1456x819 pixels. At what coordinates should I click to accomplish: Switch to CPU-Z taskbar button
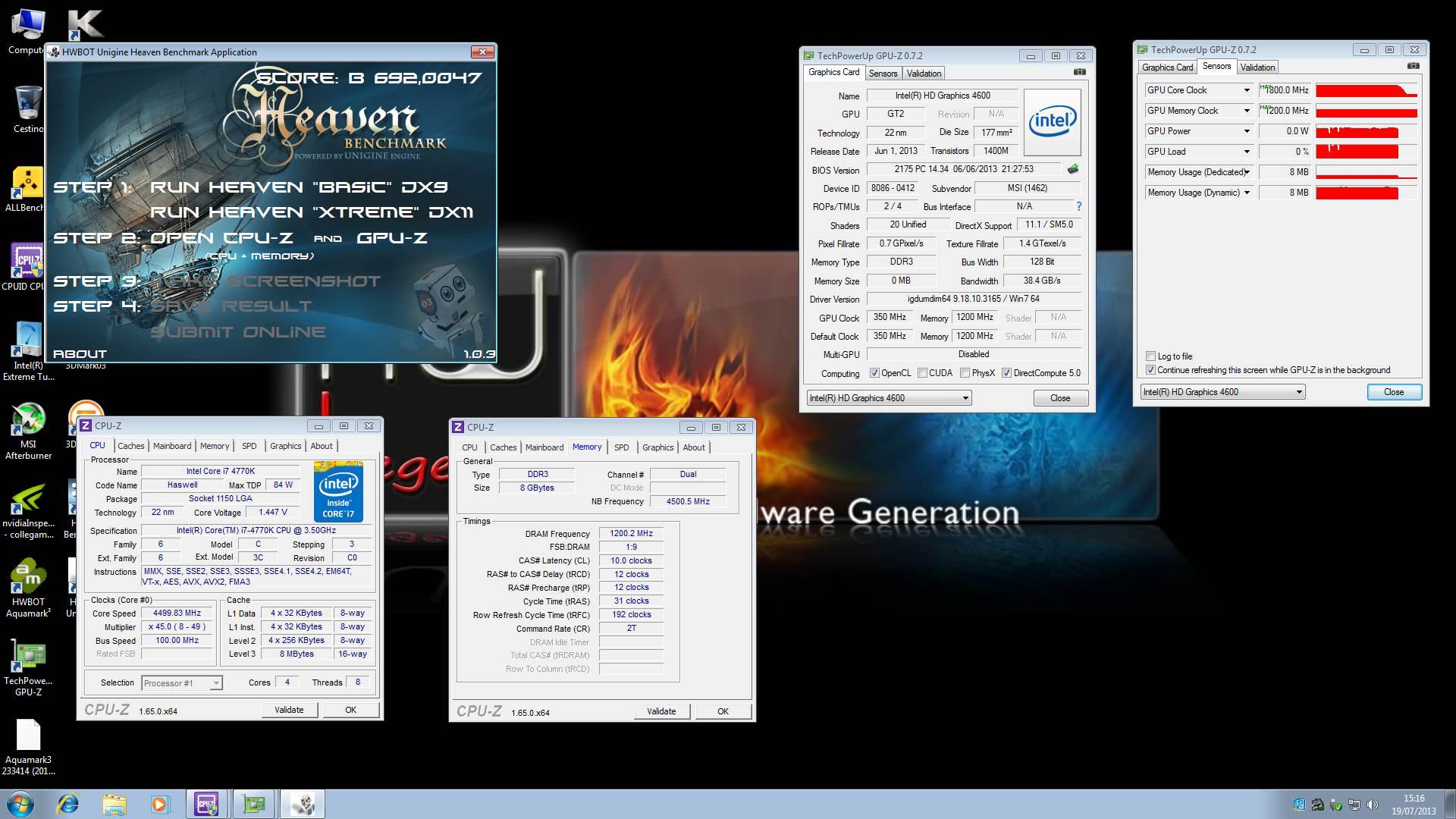(207, 804)
